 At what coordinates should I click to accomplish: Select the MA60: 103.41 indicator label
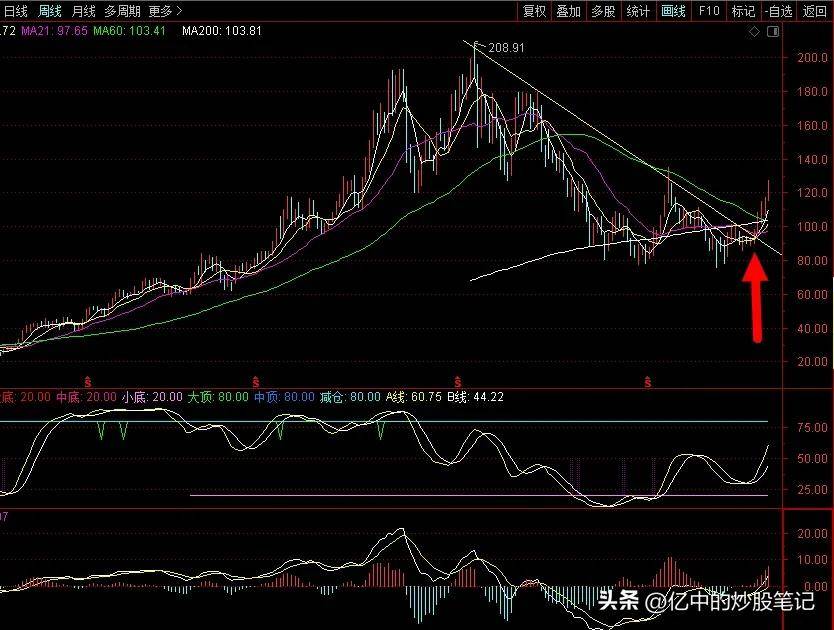pos(130,31)
